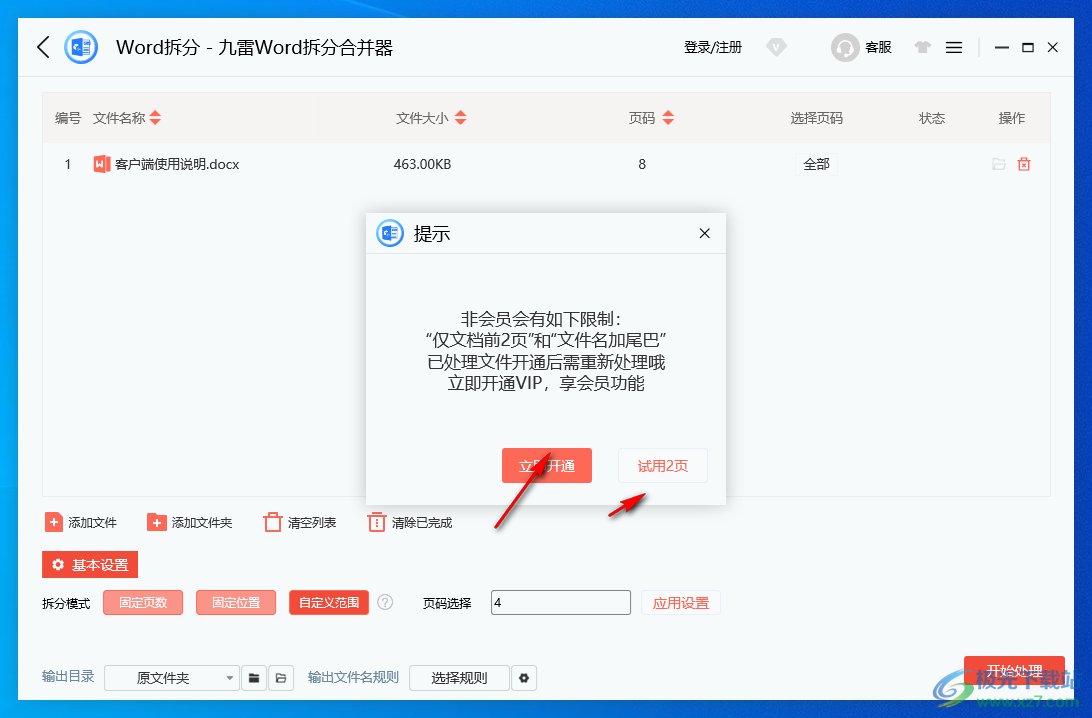This screenshot has width=1092, height=718.
Task: Select 固定位置 split mode
Action: [x=235, y=602]
